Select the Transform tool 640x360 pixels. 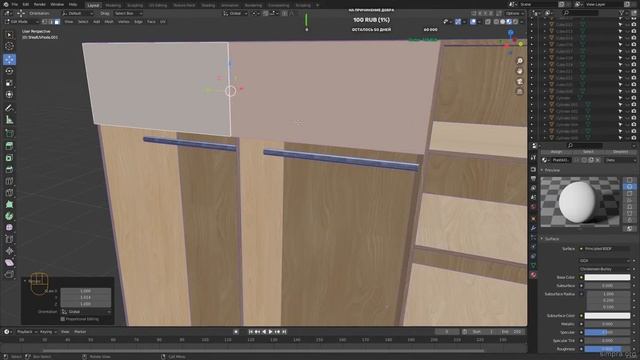[9, 94]
